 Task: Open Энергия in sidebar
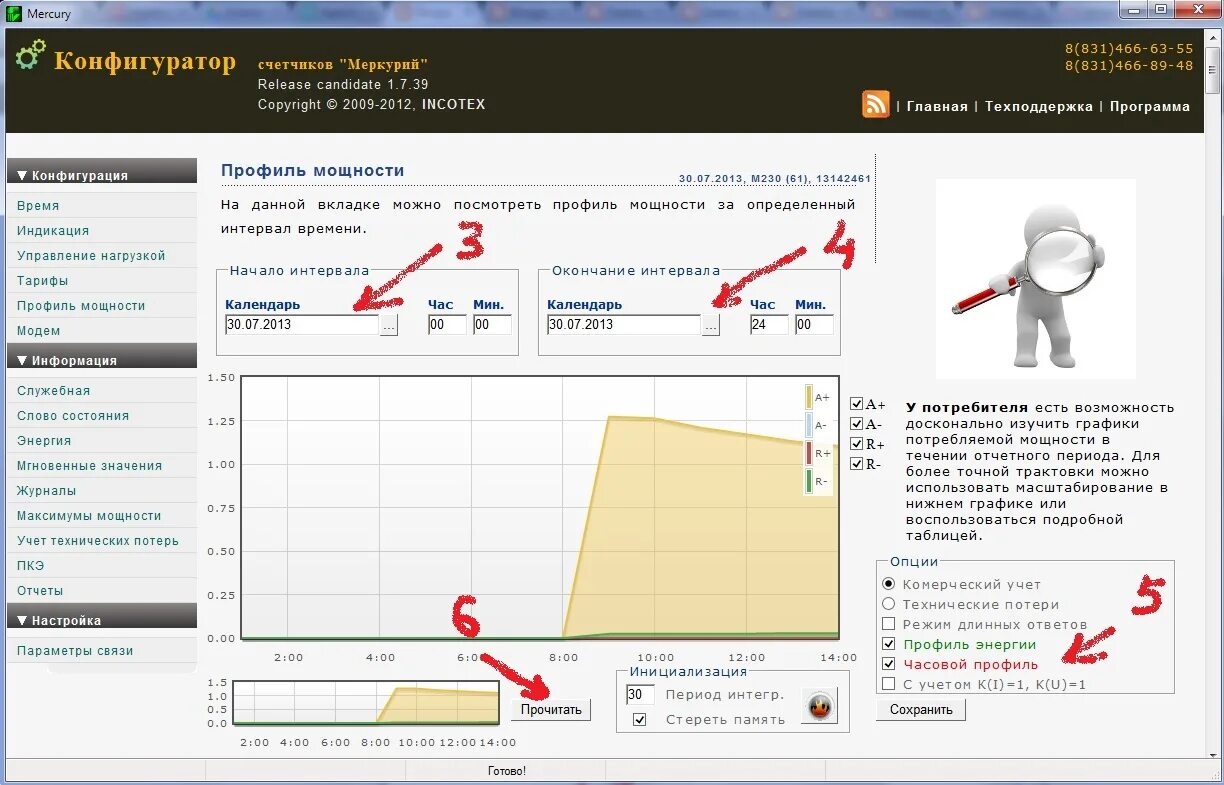click(44, 440)
